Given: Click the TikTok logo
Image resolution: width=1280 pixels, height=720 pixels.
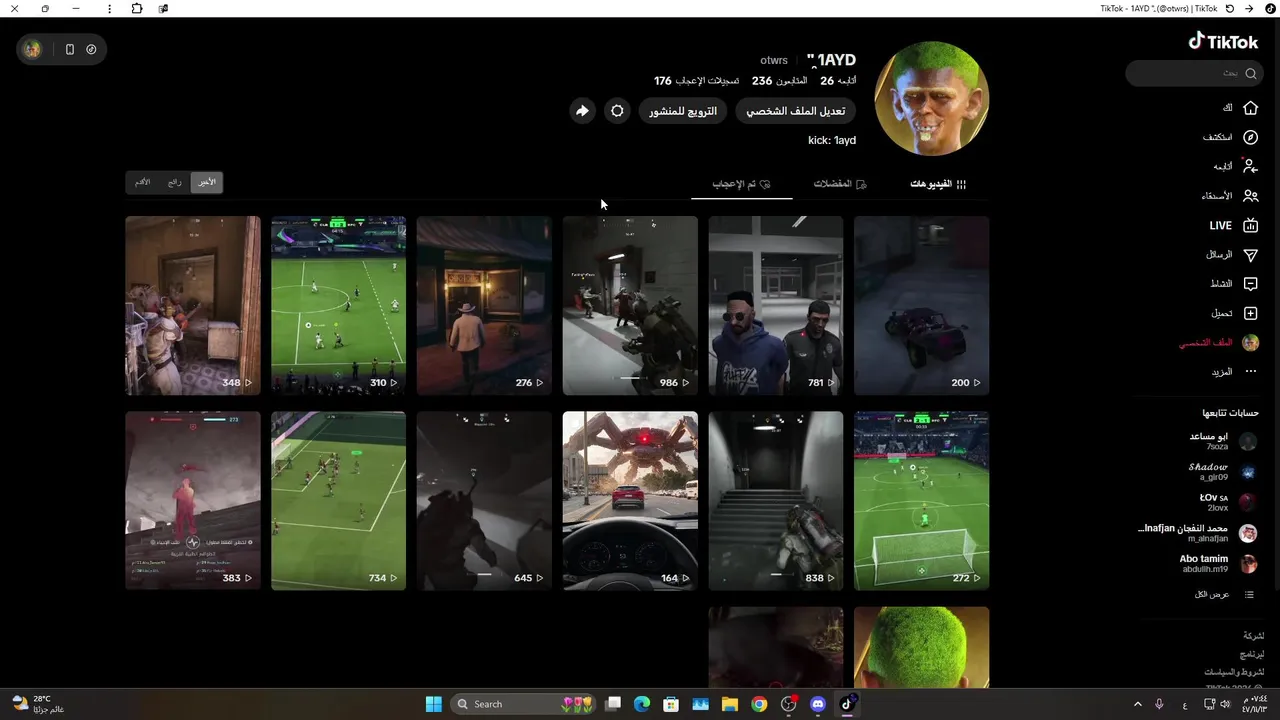Looking at the screenshot, I should point(1223,41).
